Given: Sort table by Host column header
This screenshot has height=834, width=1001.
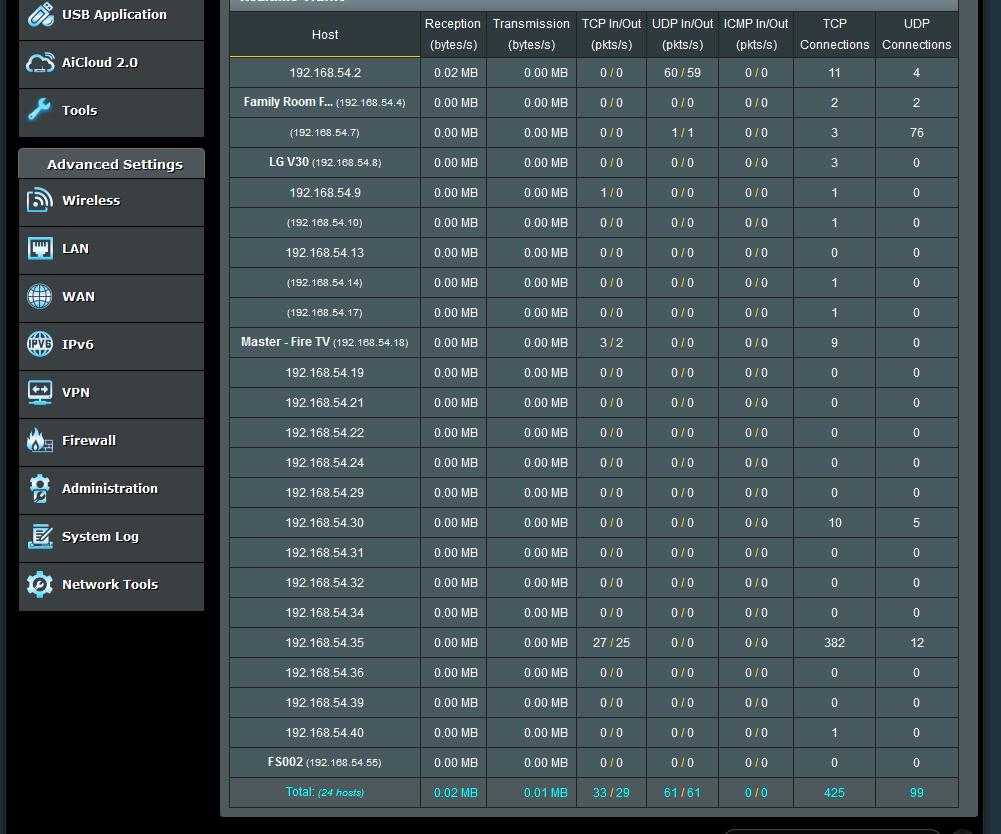Looking at the screenshot, I should tap(325, 34).
